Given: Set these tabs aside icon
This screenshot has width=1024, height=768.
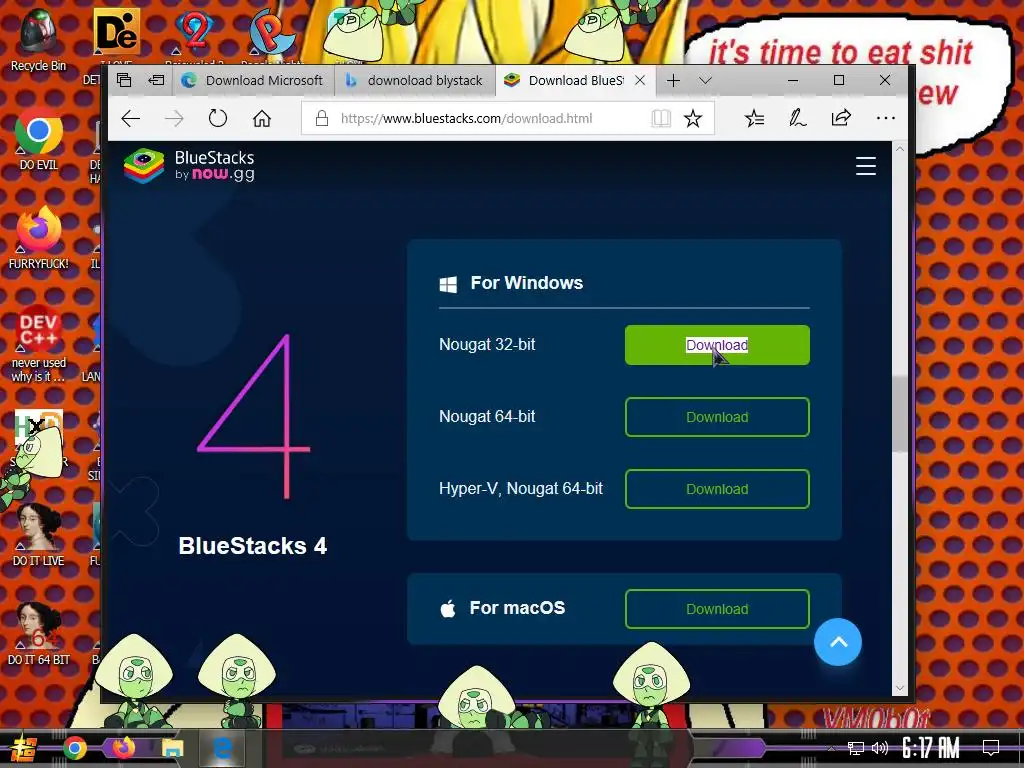Looking at the screenshot, I should [157, 80].
